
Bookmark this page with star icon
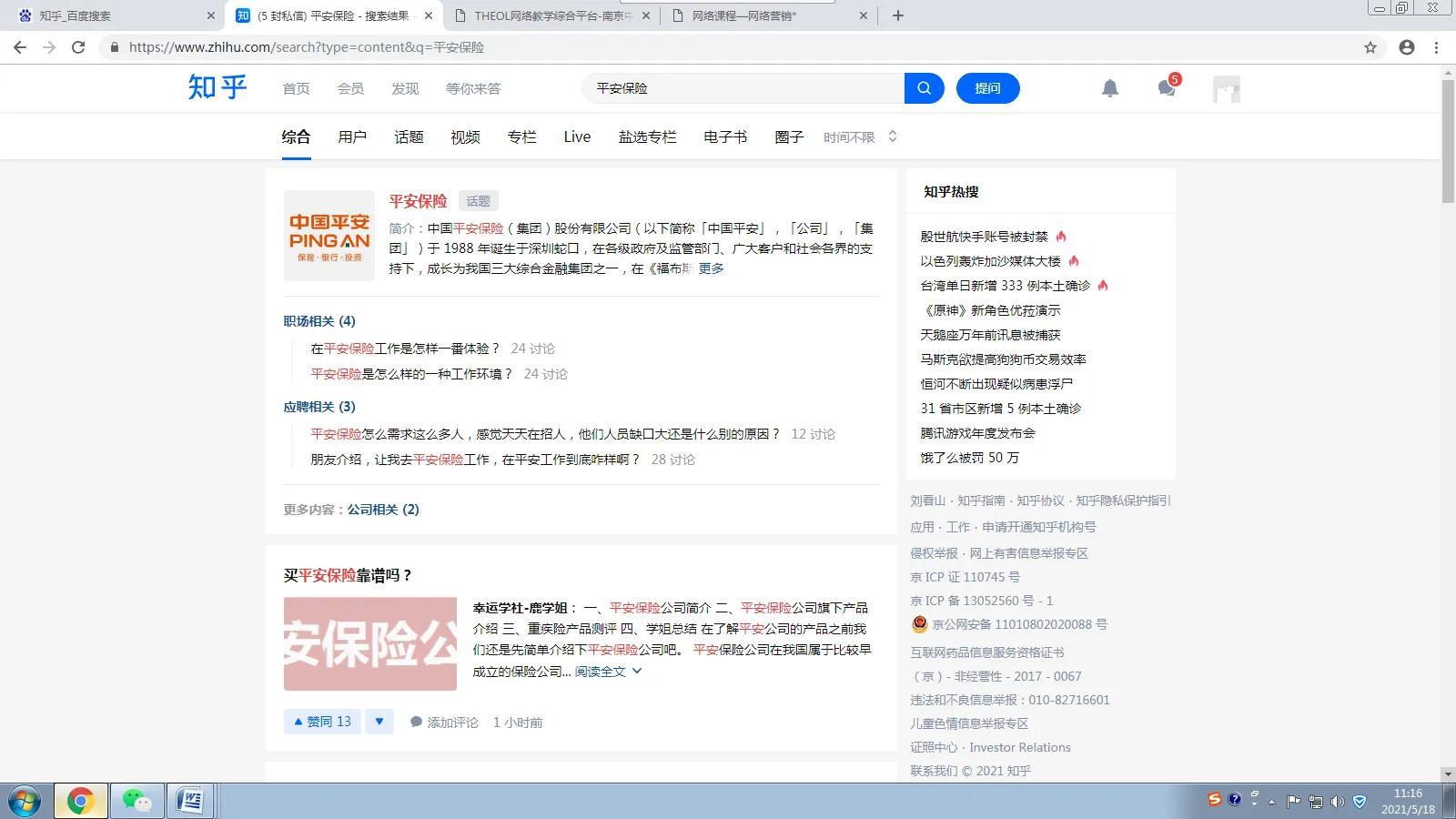(1370, 47)
